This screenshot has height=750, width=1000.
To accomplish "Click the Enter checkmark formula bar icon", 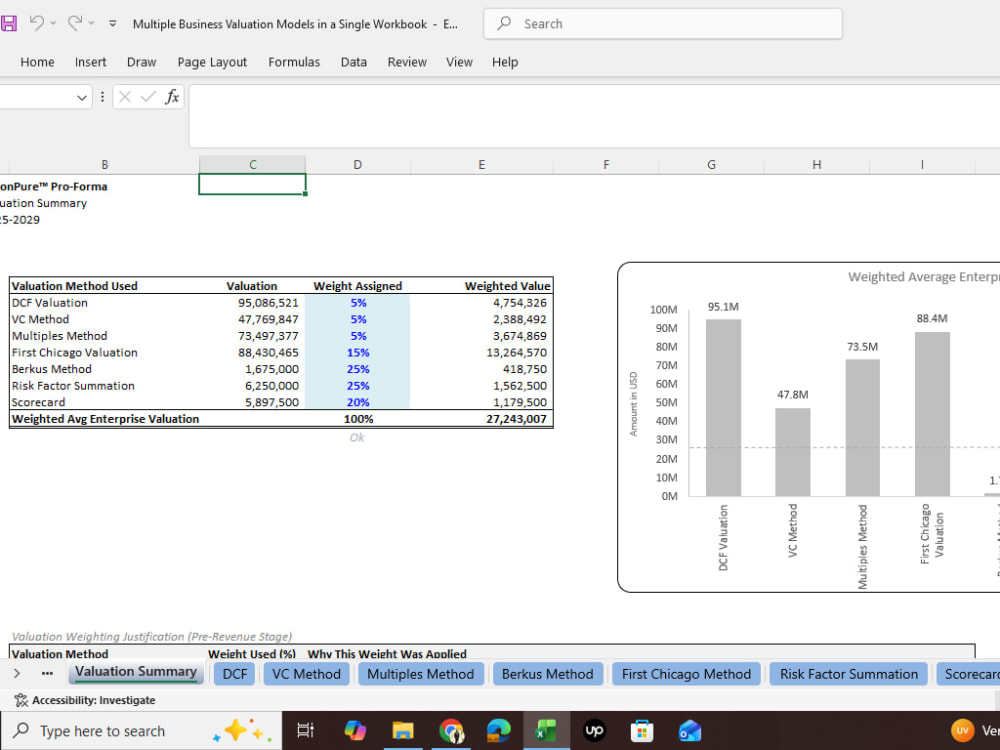I will tap(148, 97).
